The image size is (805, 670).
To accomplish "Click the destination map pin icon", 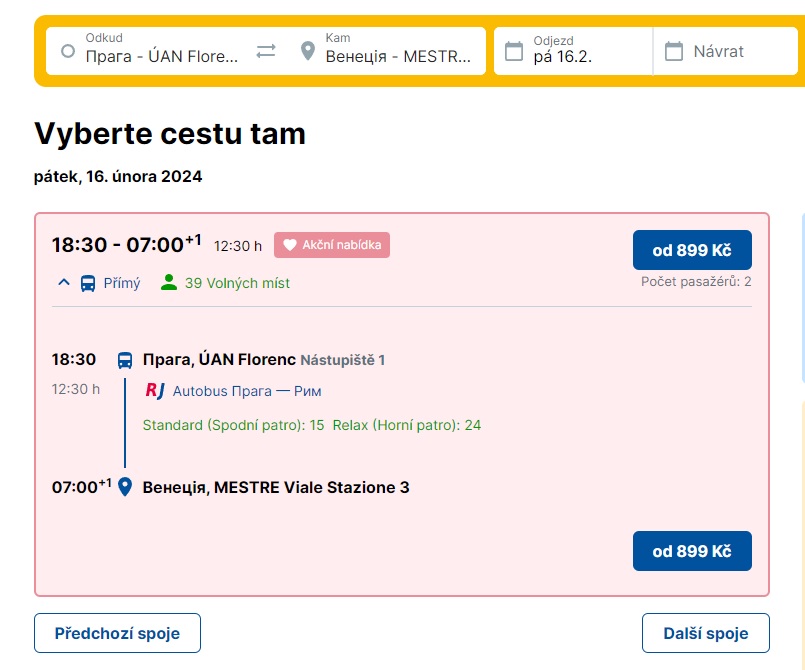I will (308, 51).
